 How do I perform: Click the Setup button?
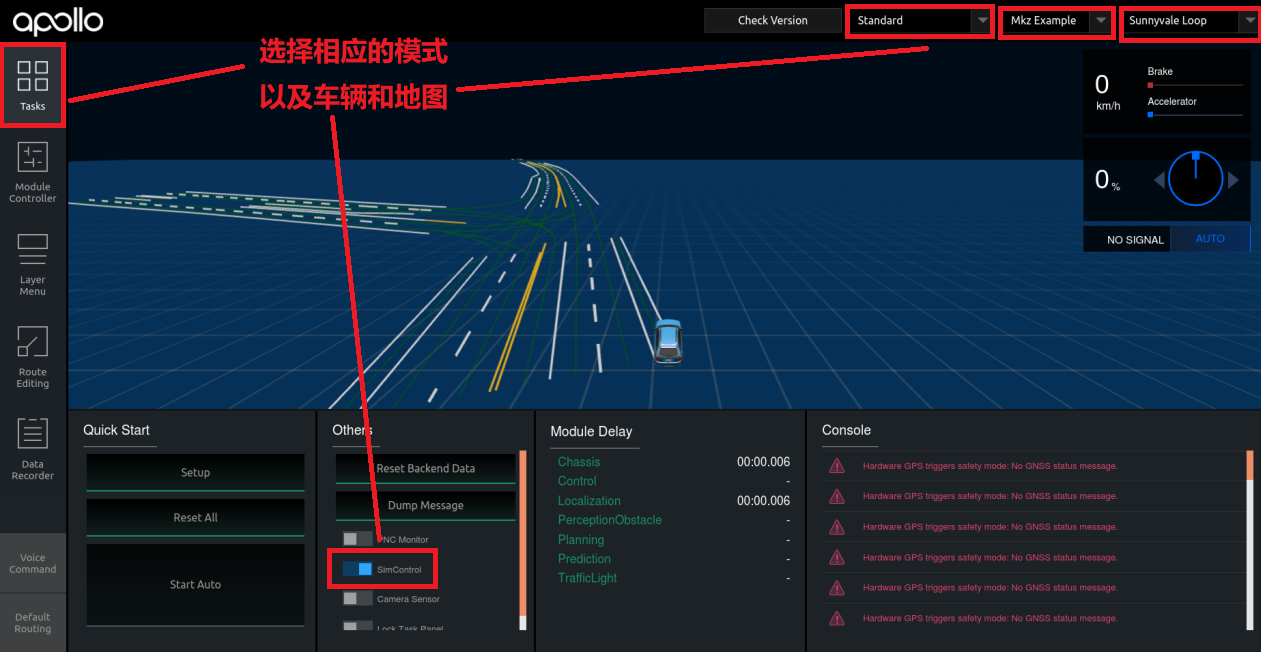click(195, 472)
